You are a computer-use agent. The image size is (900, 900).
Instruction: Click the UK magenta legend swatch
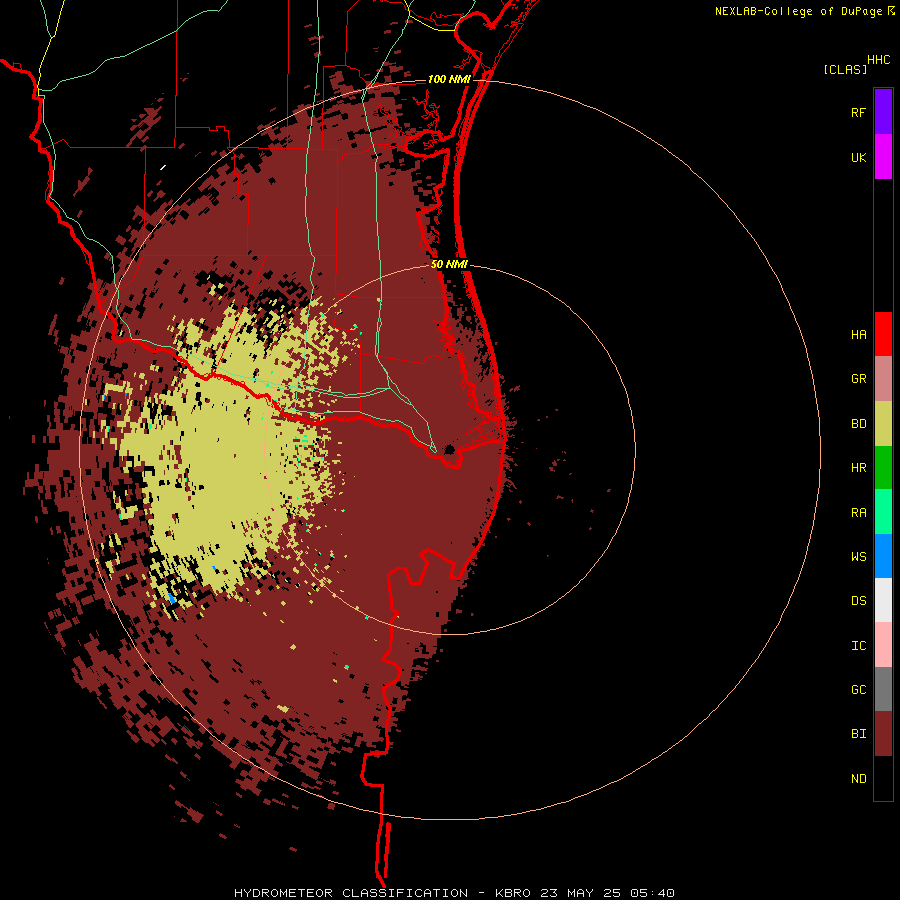click(x=883, y=157)
